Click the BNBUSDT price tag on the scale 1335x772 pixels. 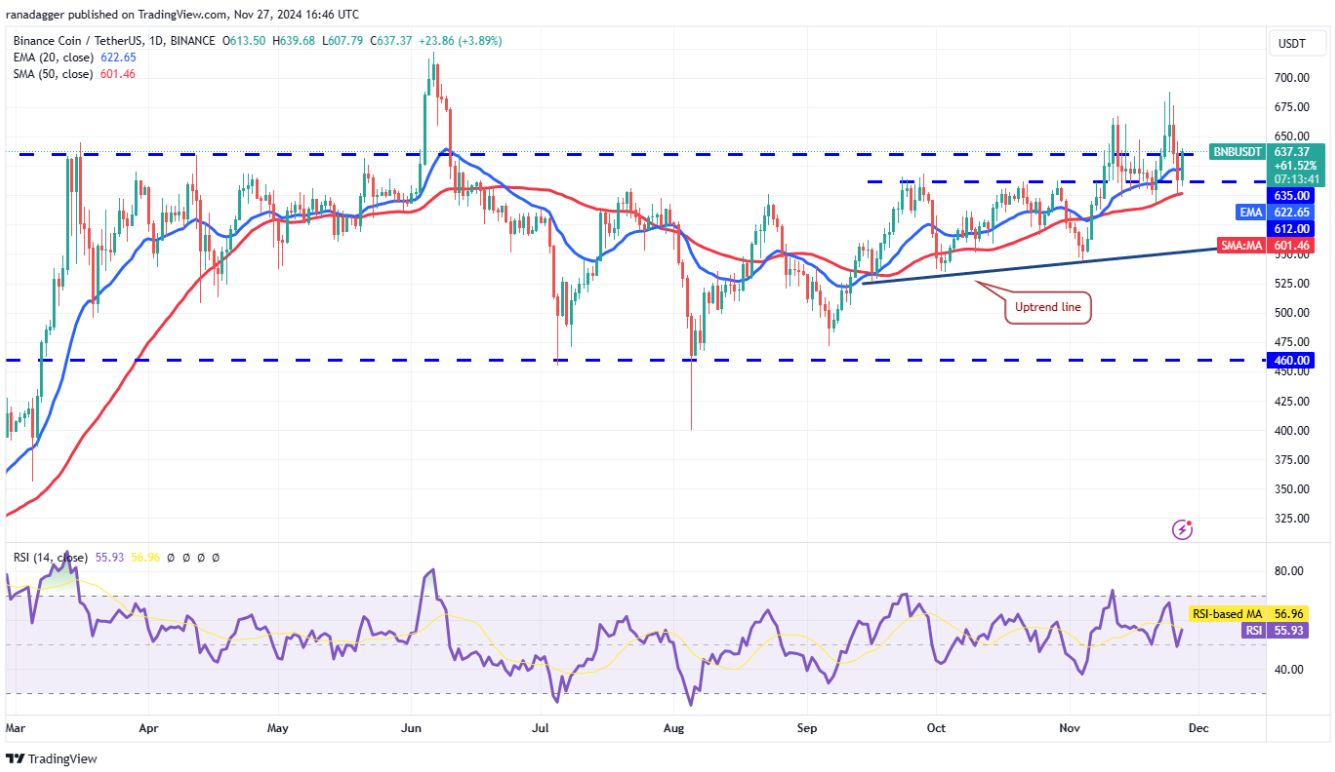1237,152
